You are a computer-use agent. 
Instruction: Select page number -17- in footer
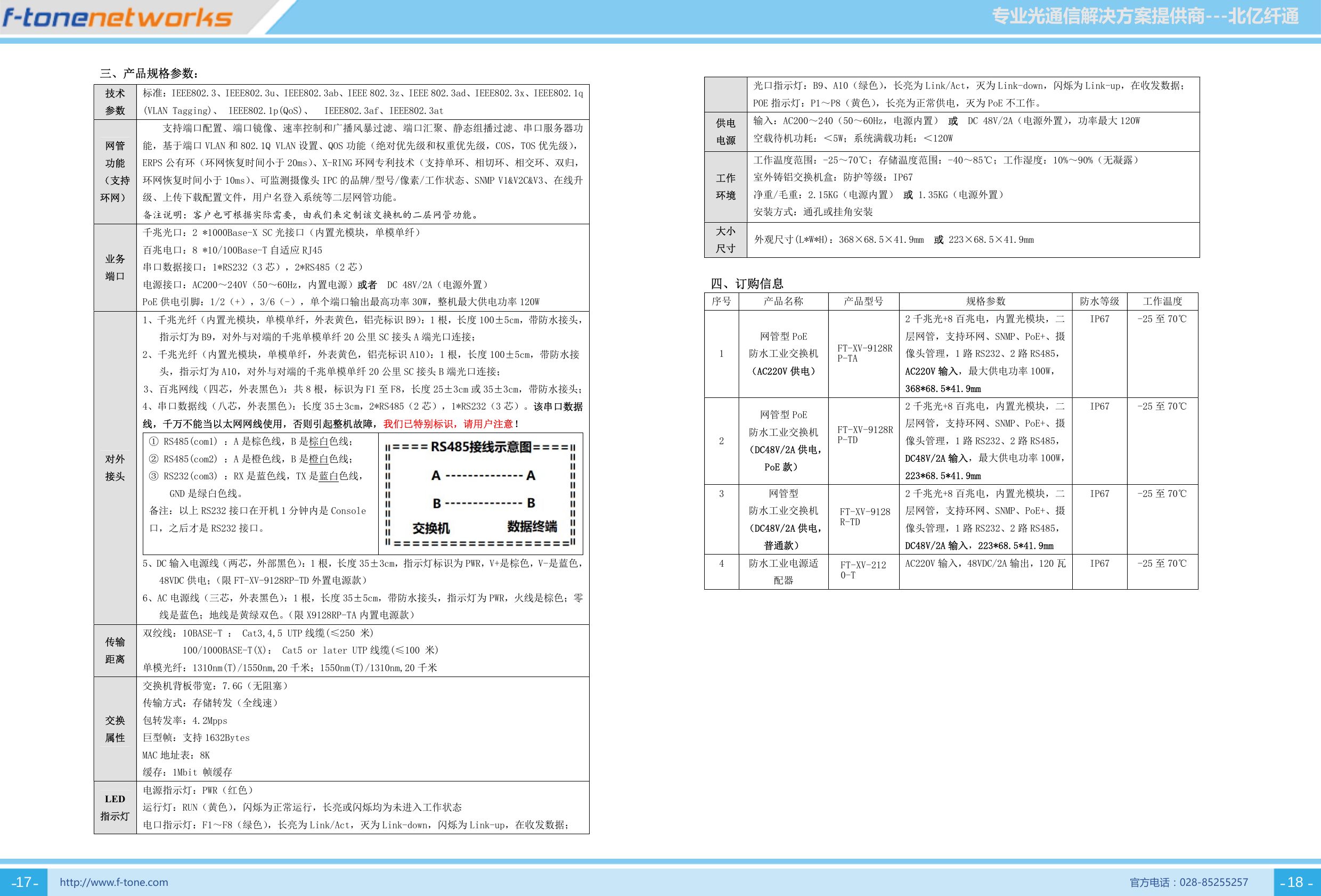[25, 882]
